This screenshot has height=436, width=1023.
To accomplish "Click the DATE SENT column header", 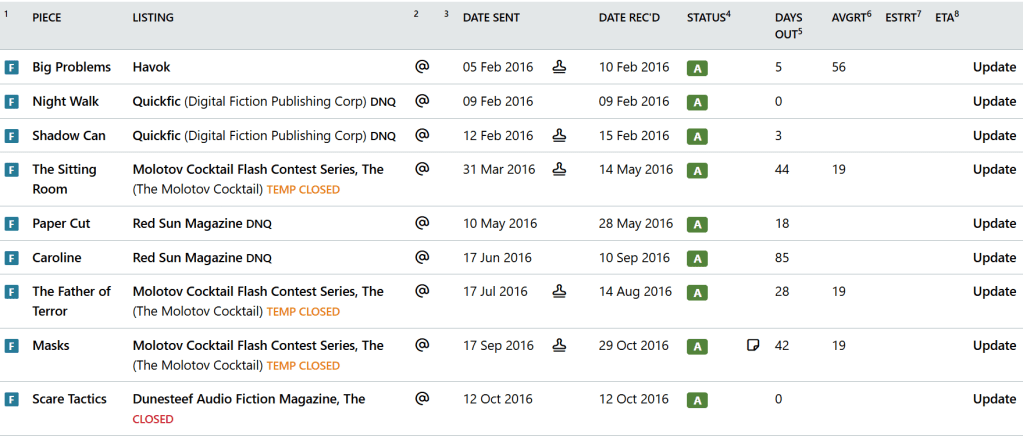I will pos(491,18).
